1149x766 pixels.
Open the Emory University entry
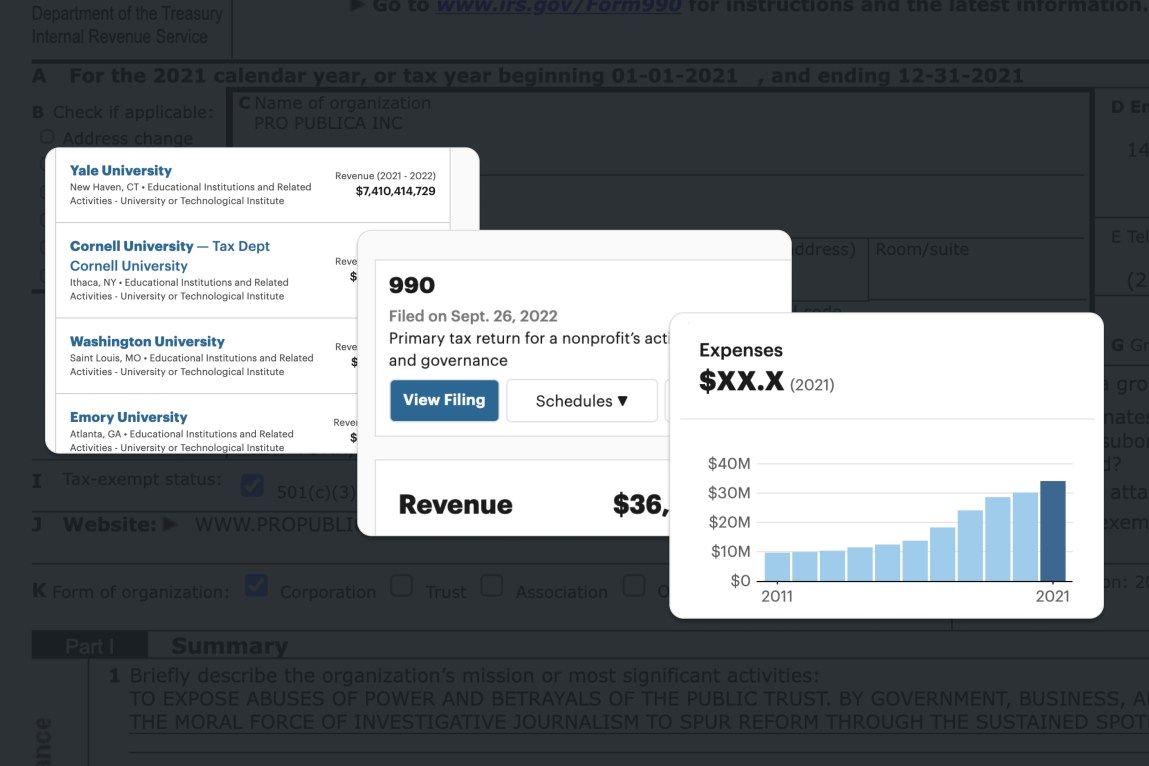[x=128, y=417]
